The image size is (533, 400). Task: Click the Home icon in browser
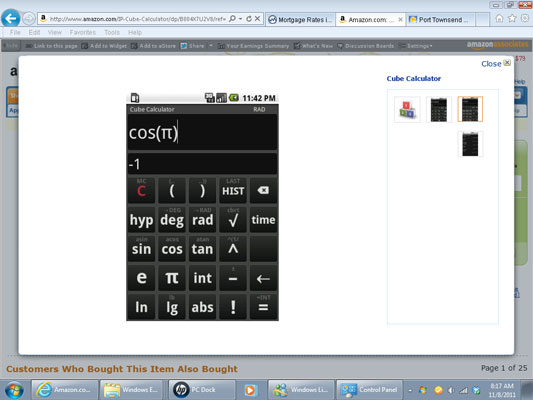(499, 19)
